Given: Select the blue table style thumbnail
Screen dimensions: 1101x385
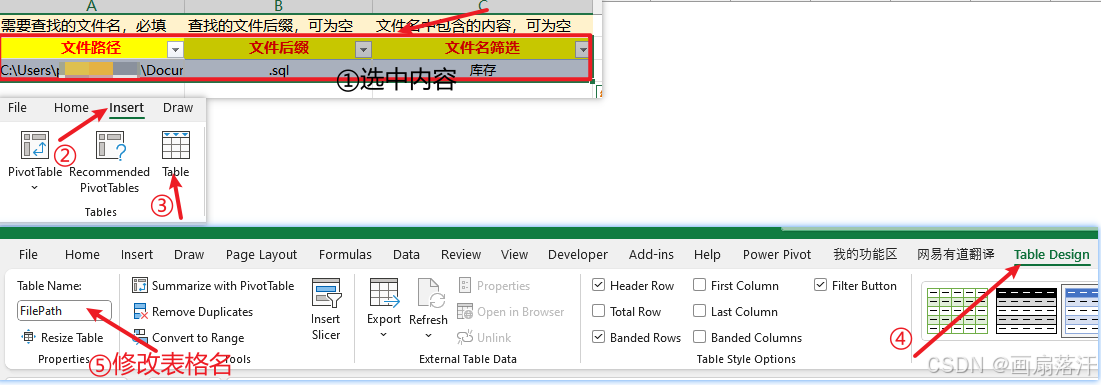Looking at the screenshot, I should coord(1081,310).
